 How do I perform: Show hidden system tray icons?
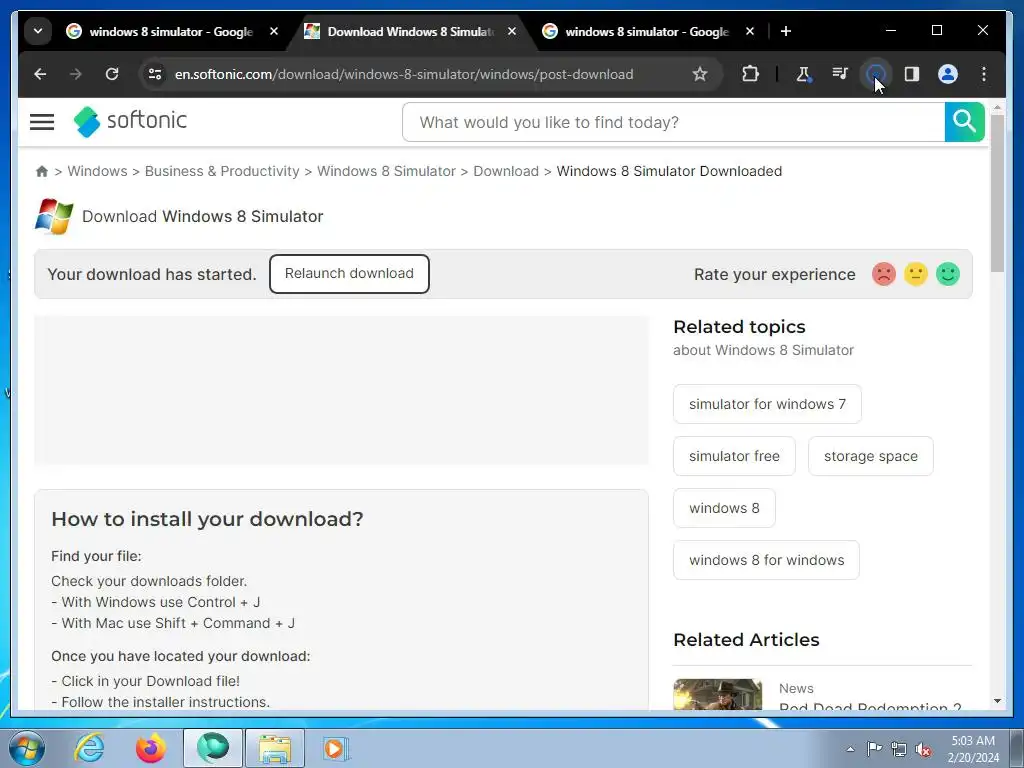pyautogui.click(x=850, y=749)
